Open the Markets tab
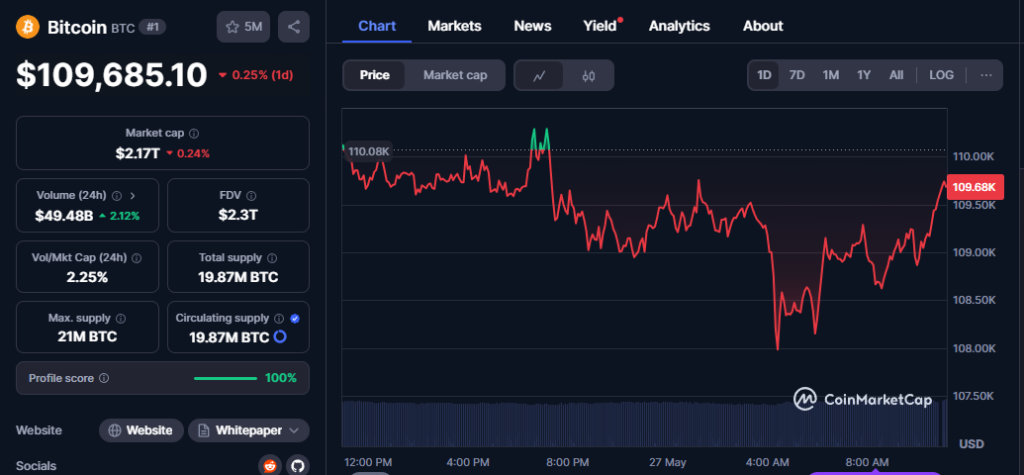Viewport: 1024px width, 475px height. tap(455, 26)
